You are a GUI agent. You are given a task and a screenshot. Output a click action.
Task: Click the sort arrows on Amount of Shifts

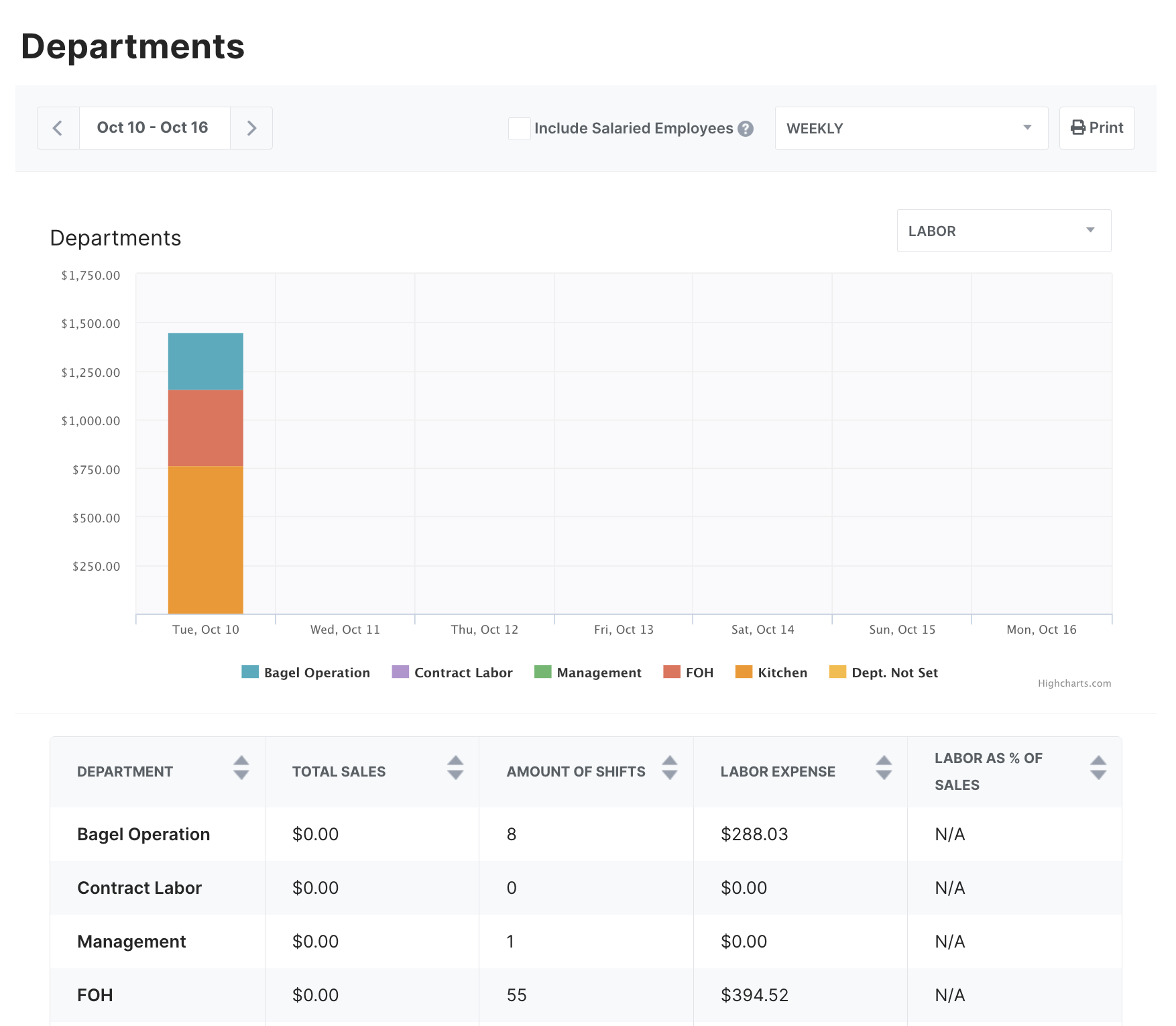(669, 771)
